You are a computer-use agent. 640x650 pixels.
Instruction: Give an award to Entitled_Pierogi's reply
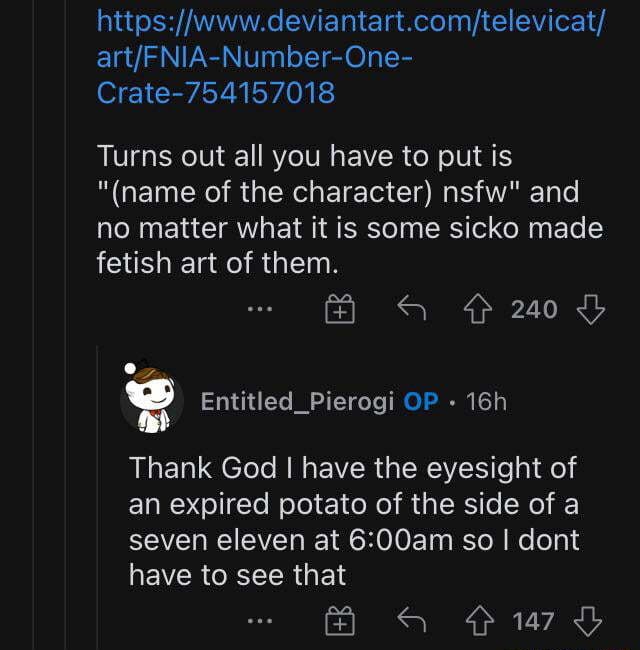[341, 621]
